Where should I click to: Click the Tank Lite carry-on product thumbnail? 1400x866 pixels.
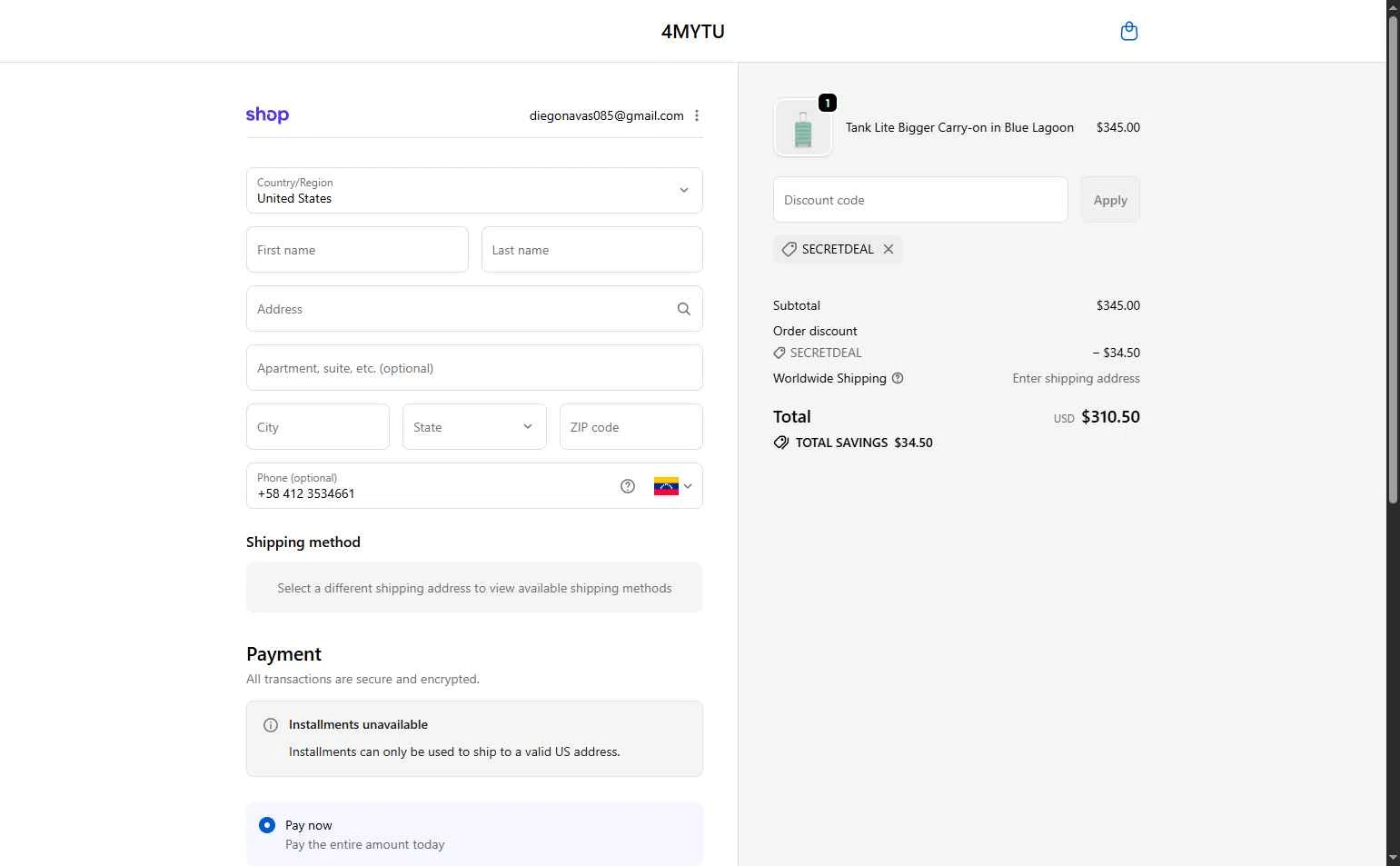[x=803, y=128]
